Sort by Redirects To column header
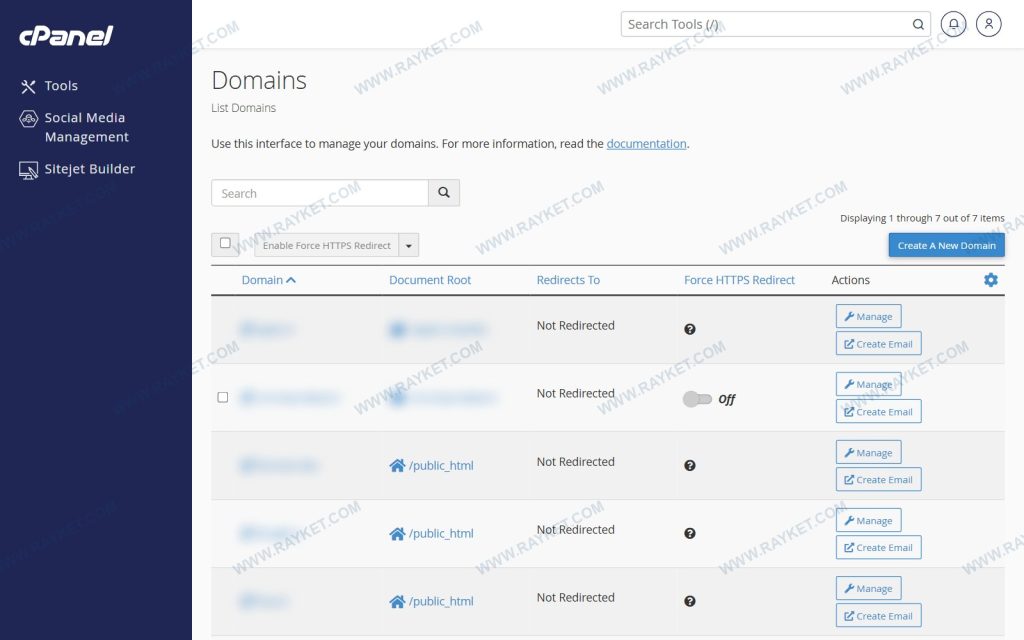This screenshot has height=640, width=1024. [x=568, y=280]
